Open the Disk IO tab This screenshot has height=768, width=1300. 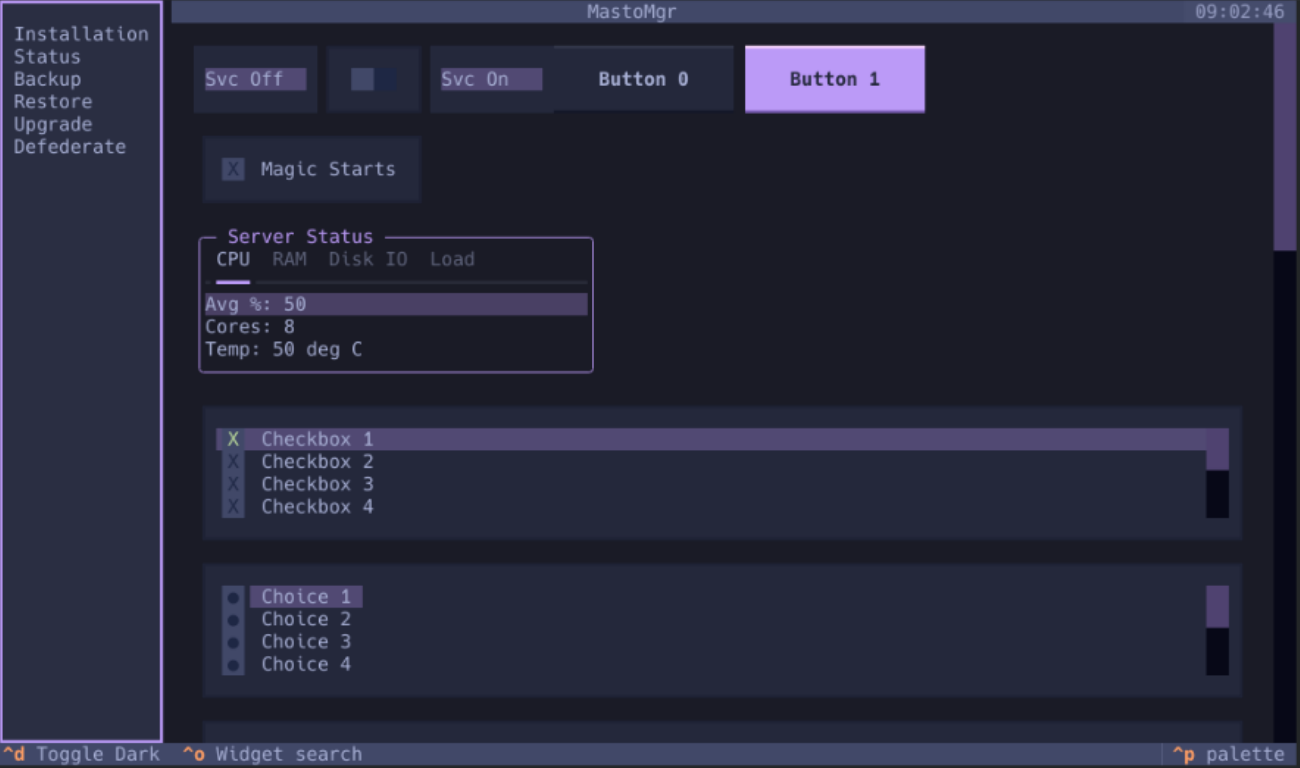pos(368,259)
